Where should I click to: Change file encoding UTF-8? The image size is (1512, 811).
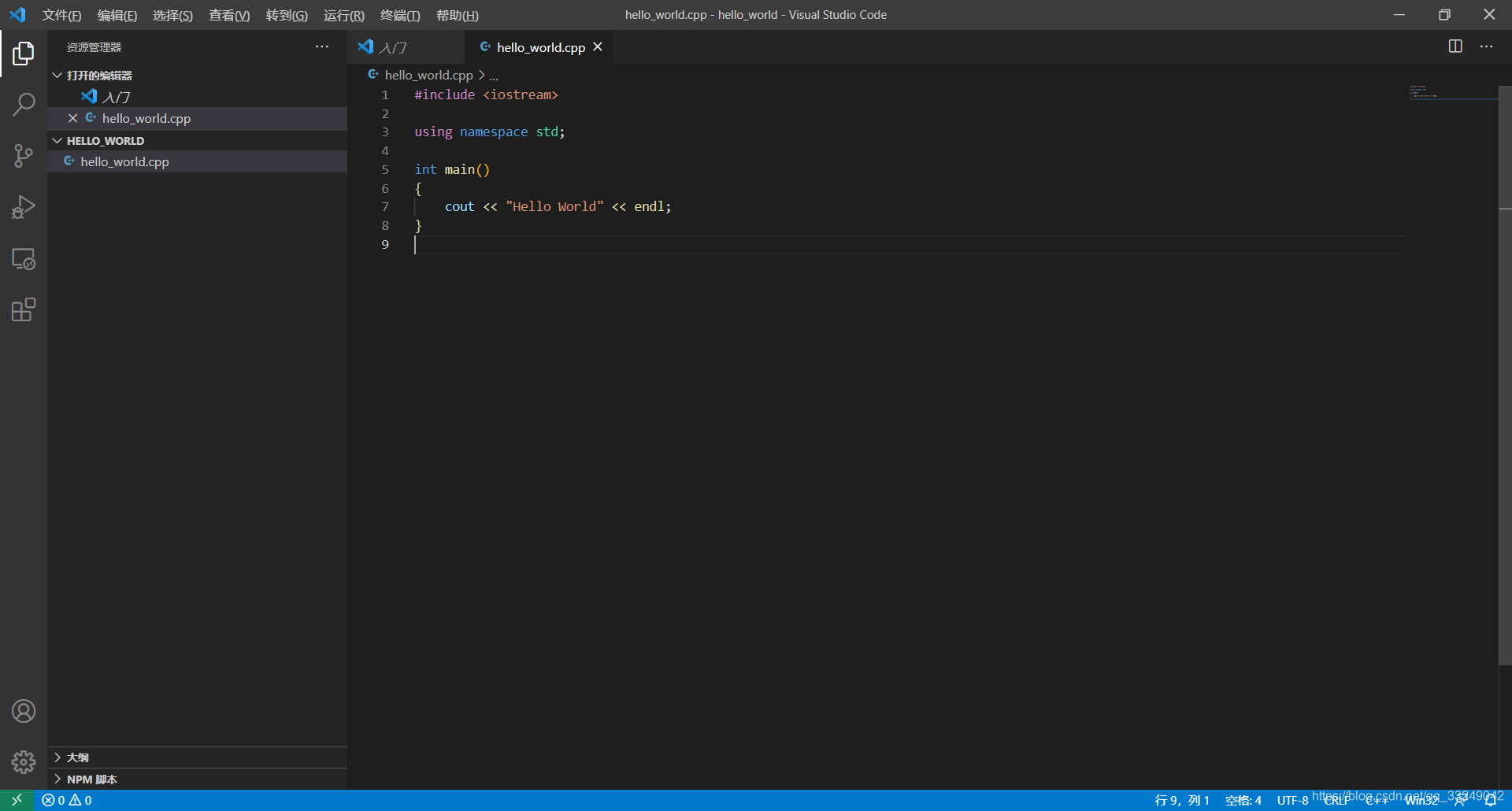(1292, 800)
